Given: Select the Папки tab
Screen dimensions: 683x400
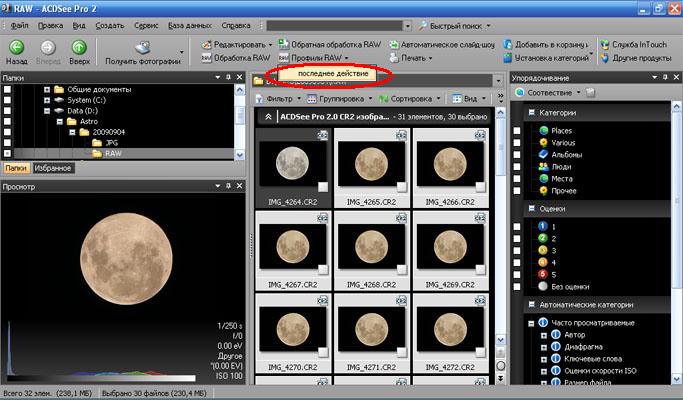Looking at the screenshot, I should pos(16,168).
